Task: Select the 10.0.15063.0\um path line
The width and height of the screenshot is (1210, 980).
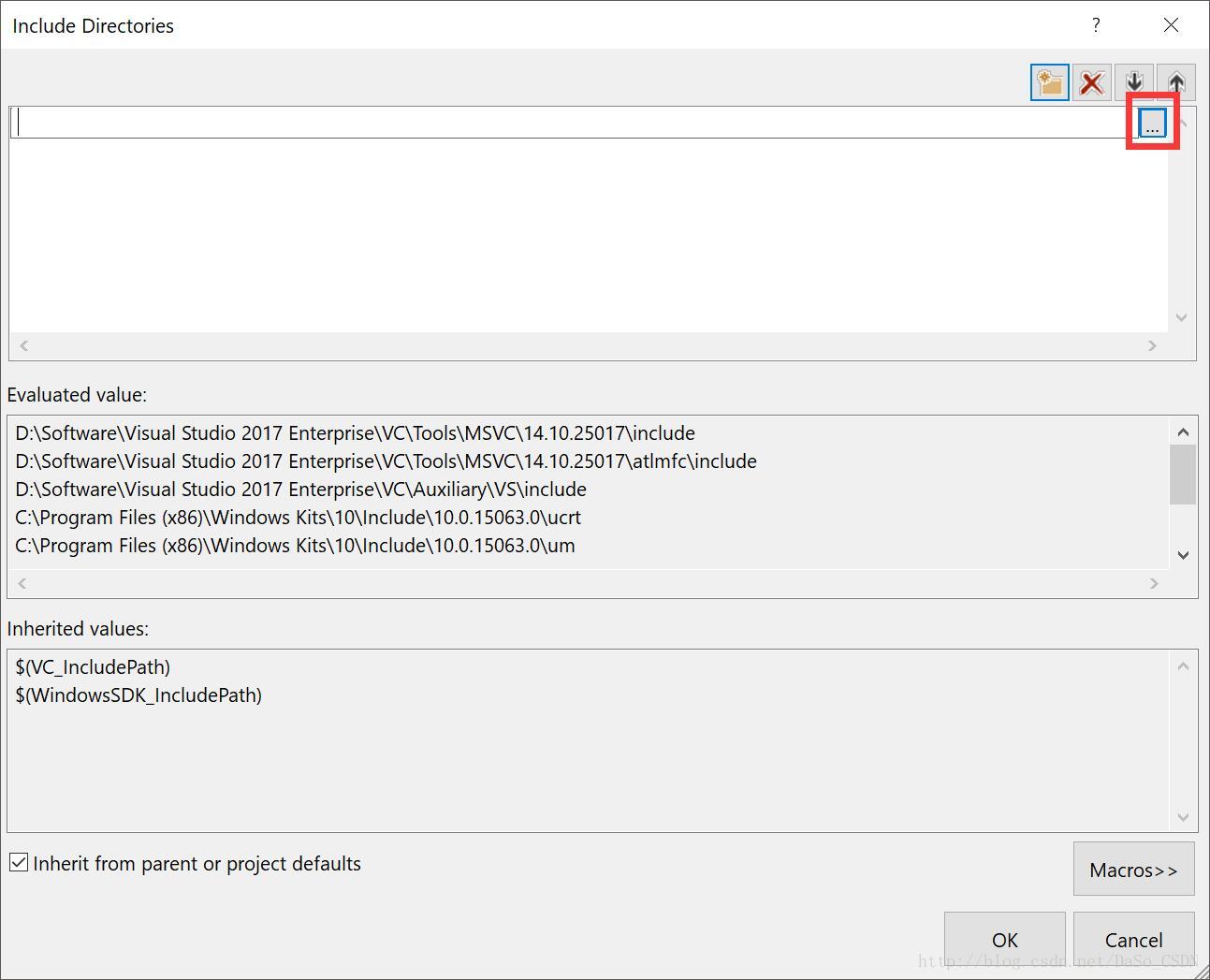Action: [296, 546]
